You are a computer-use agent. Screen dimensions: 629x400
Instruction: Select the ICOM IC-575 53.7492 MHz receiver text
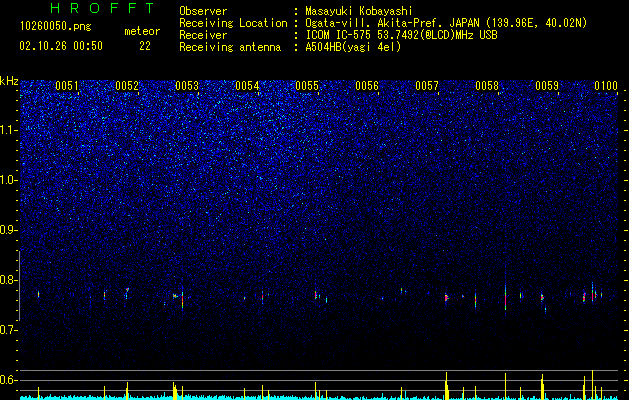tap(401, 35)
